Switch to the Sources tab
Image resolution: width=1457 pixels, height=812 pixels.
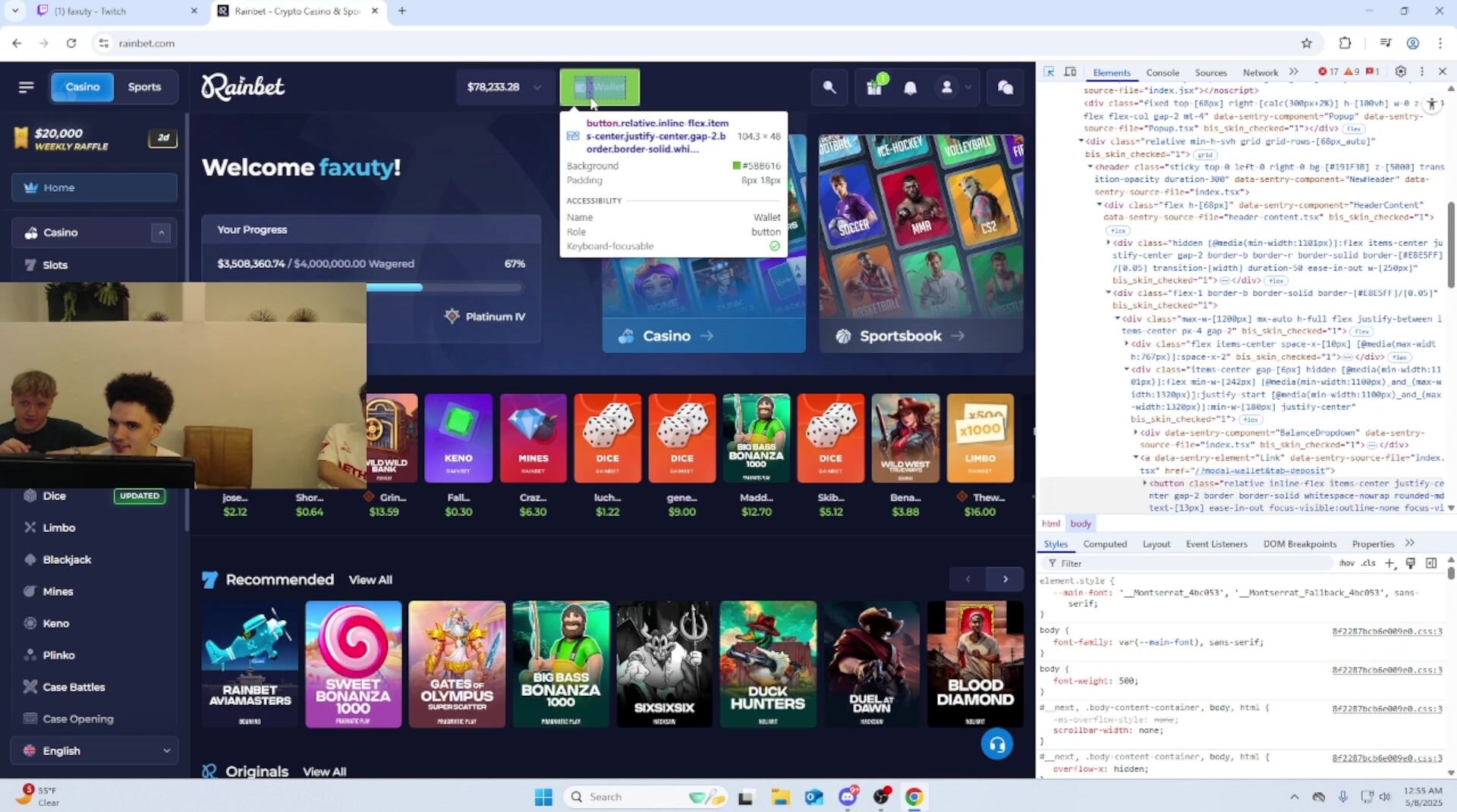pos(1210,73)
